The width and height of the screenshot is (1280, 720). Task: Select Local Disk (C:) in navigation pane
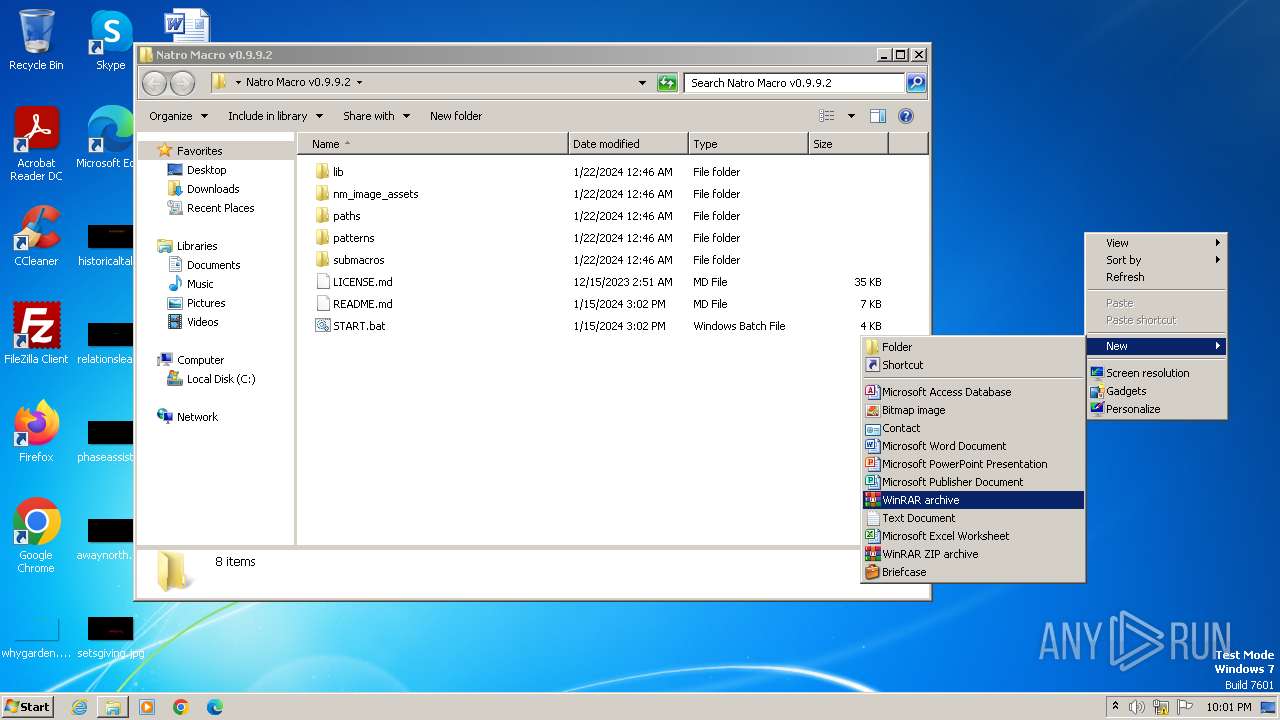click(221, 379)
